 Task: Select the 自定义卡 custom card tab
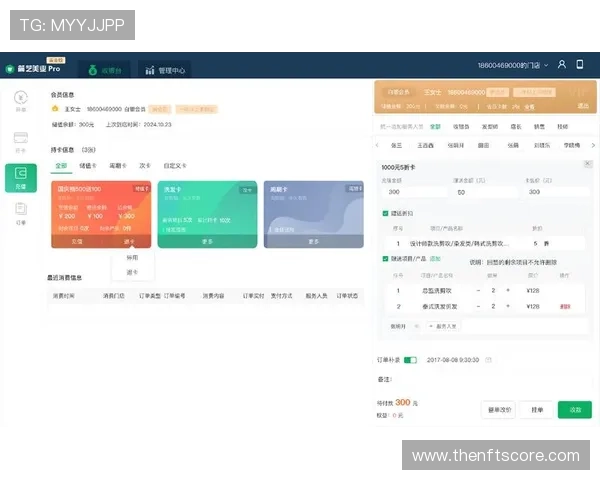click(x=175, y=166)
